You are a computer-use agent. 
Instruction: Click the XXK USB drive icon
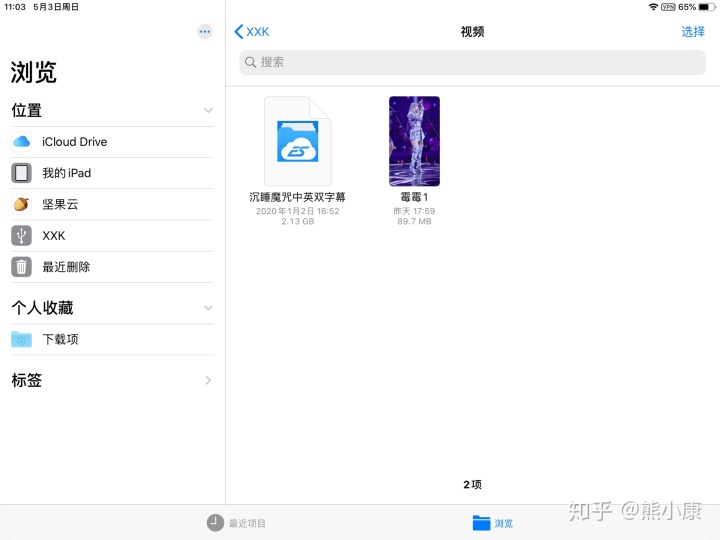tap(21, 236)
